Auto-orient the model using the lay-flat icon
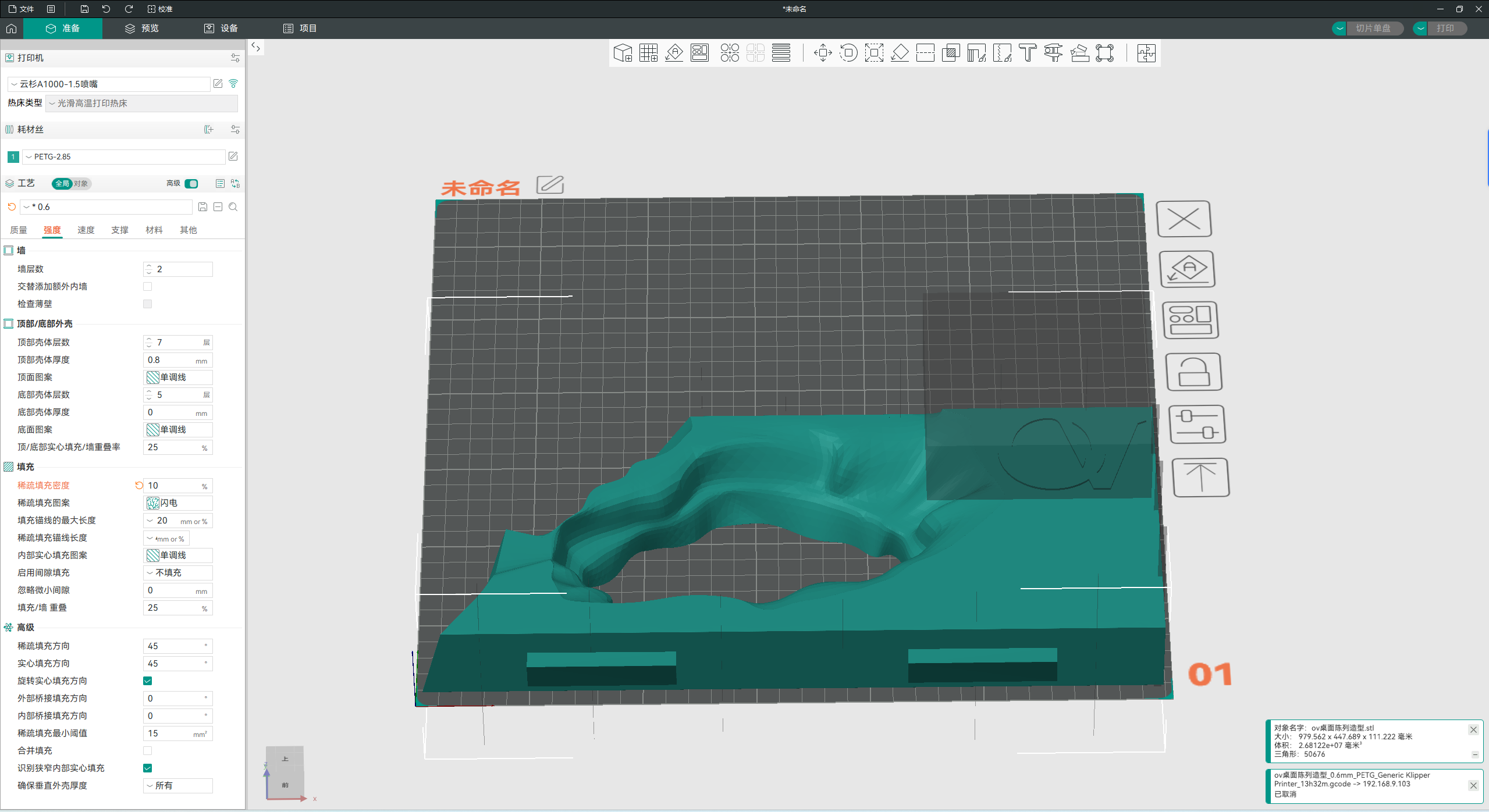 1187,269
